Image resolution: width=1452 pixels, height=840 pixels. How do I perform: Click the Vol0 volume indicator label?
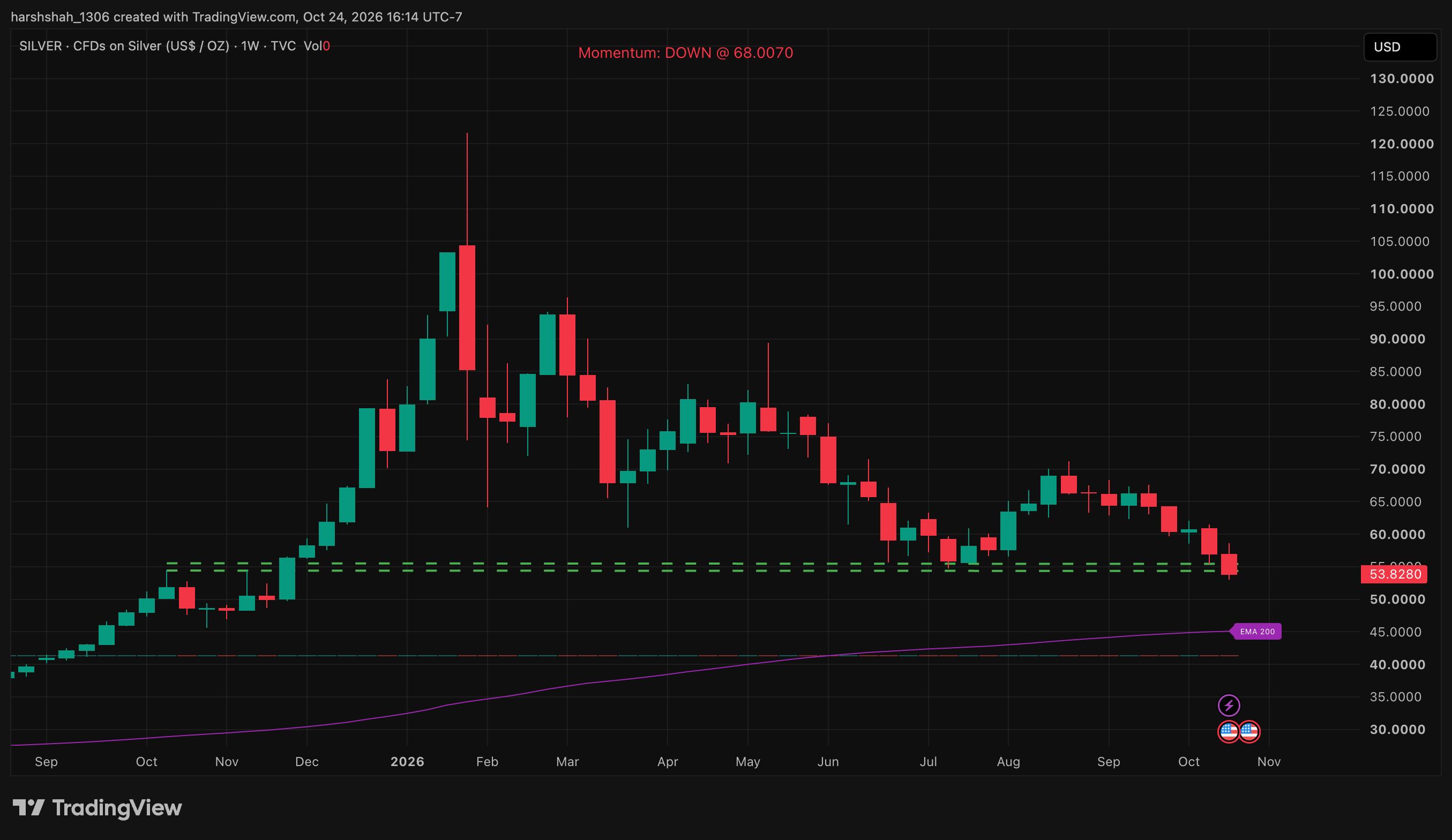316,46
